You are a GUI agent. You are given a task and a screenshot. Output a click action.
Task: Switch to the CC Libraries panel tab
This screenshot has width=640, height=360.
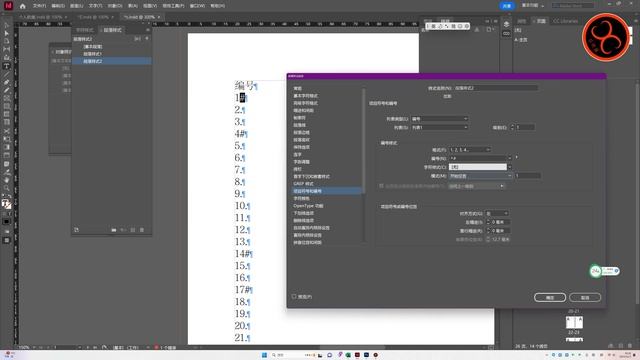pos(565,21)
